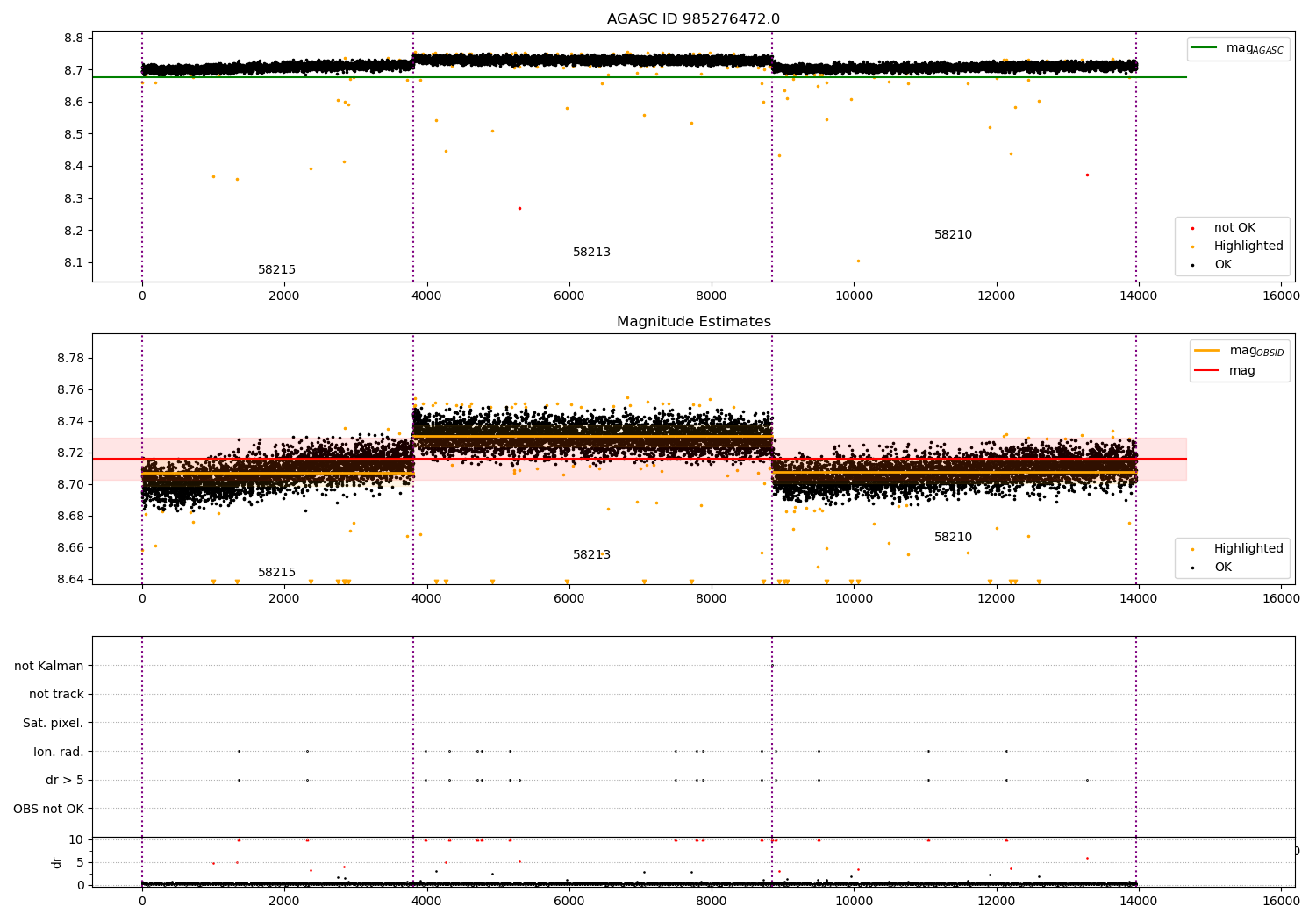The height and width of the screenshot is (921, 1316).
Task: Click the obsid label 58210 in the top plot
Action: pos(953,235)
